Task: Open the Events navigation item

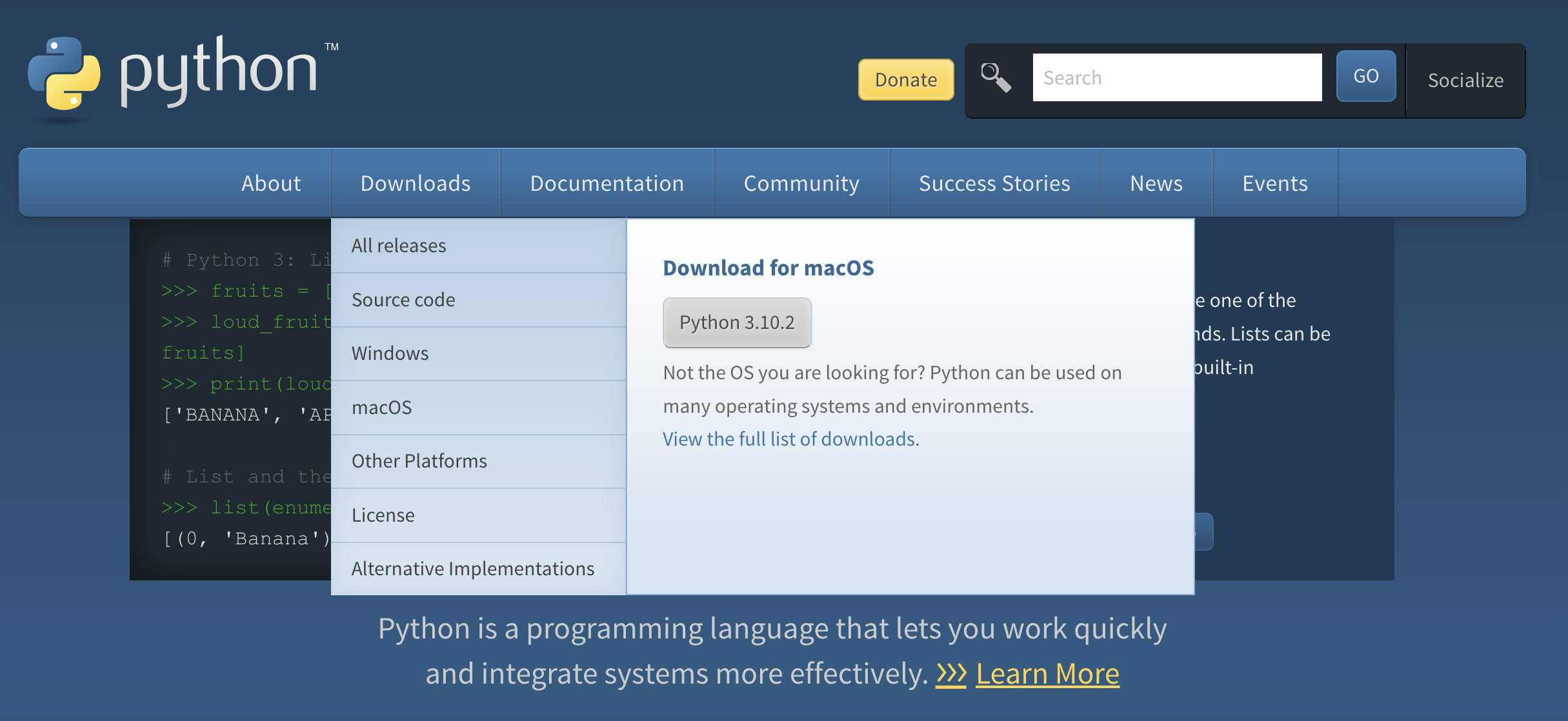Action: point(1274,184)
